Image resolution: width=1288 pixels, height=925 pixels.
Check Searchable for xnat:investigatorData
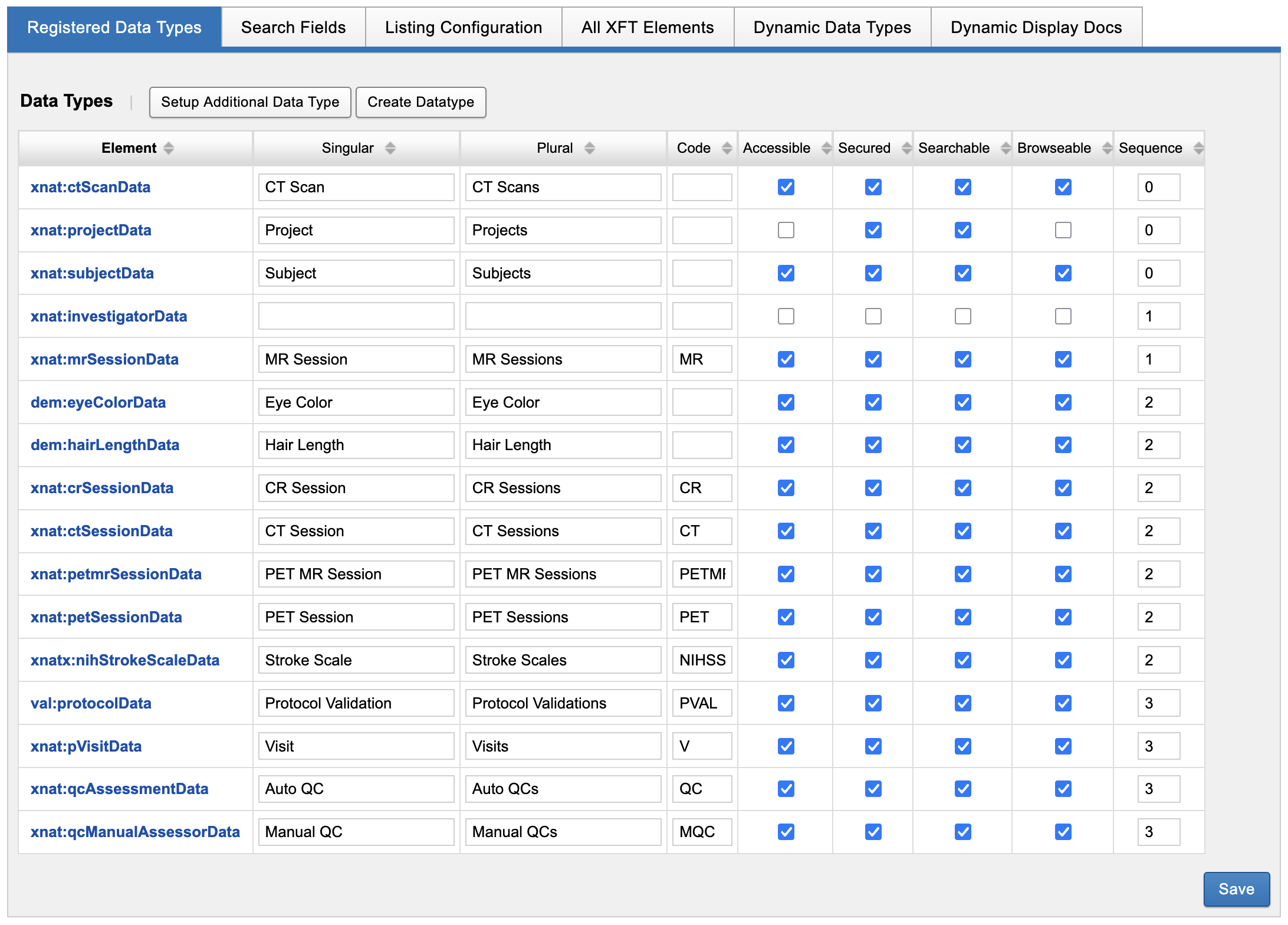(x=963, y=316)
